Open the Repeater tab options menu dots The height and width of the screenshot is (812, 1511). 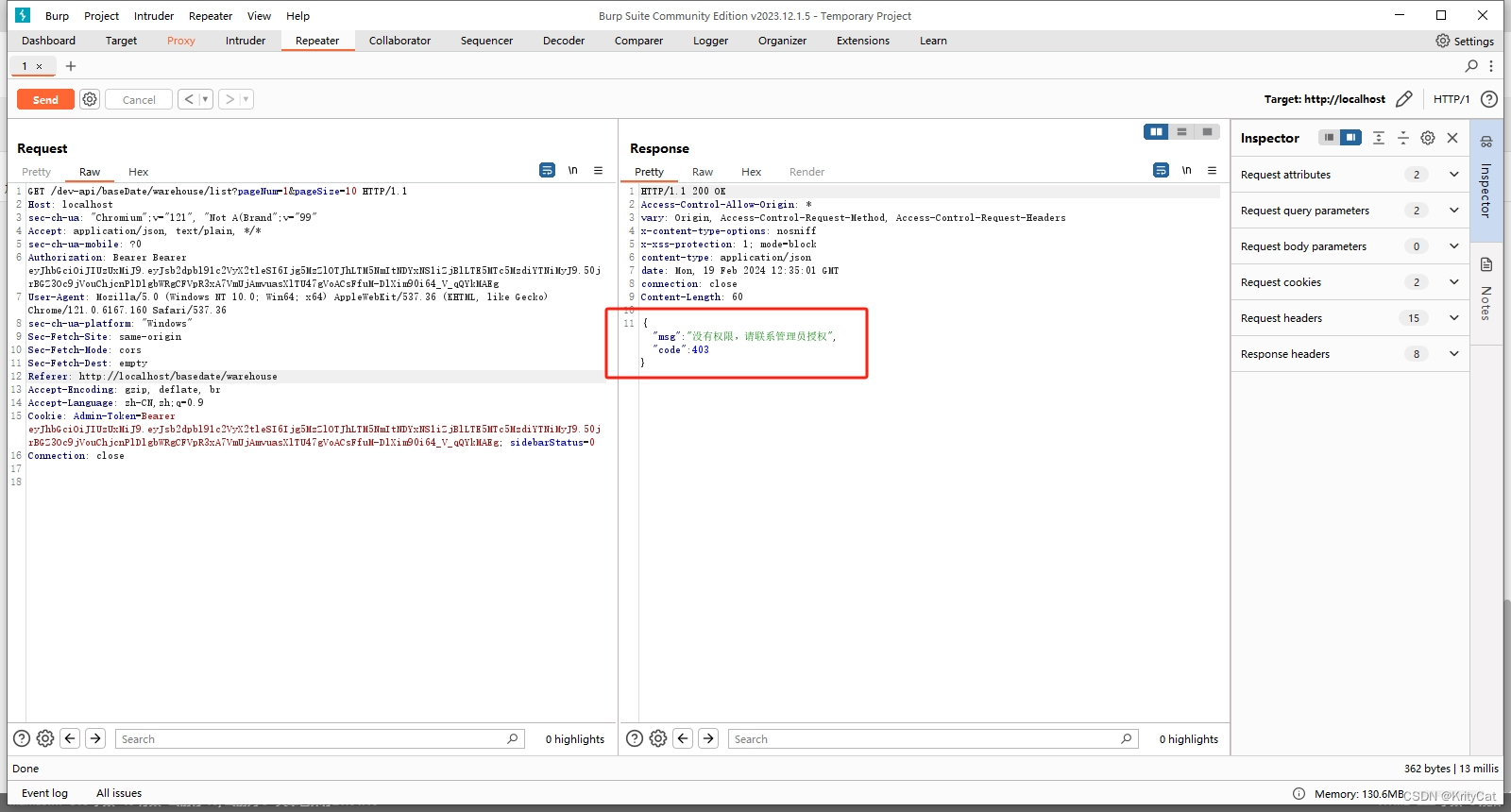[x=1491, y=66]
